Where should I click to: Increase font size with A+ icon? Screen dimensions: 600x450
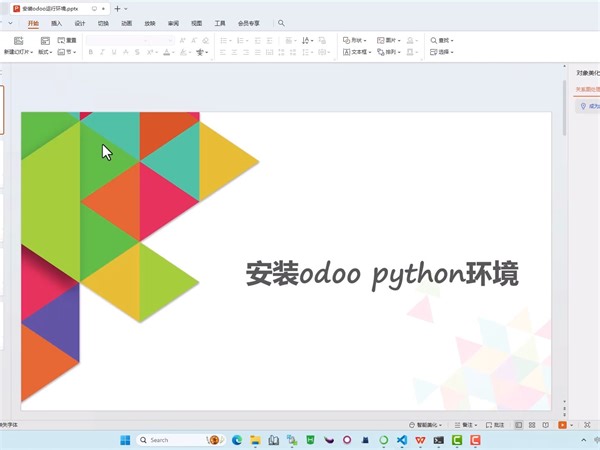183,40
